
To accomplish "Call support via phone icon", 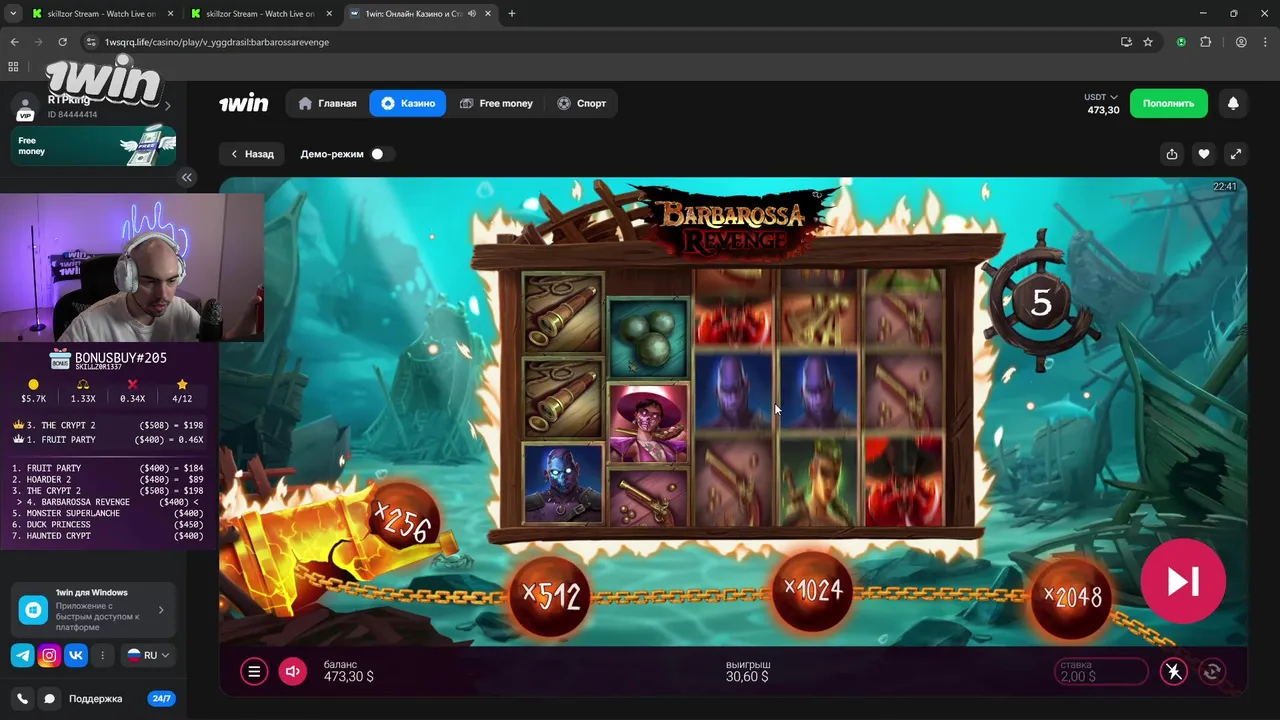I will (22, 699).
